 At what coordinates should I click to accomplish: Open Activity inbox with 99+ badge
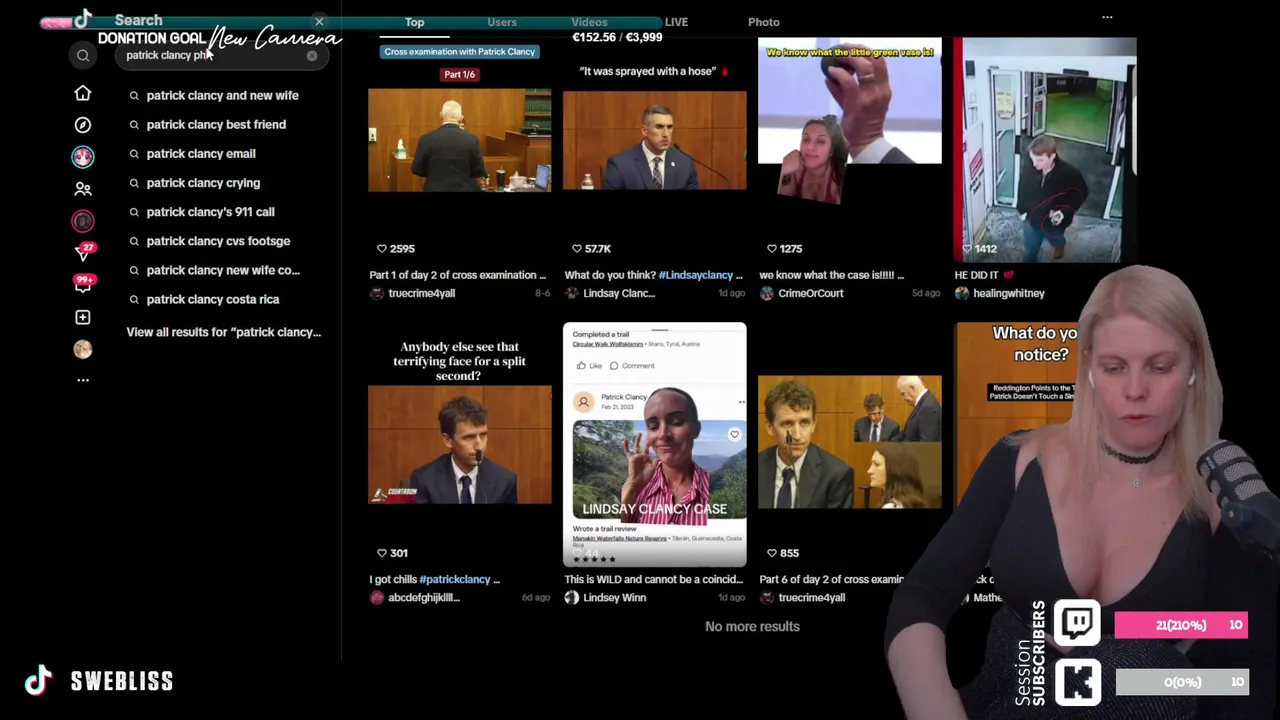[x=83, y=284]
